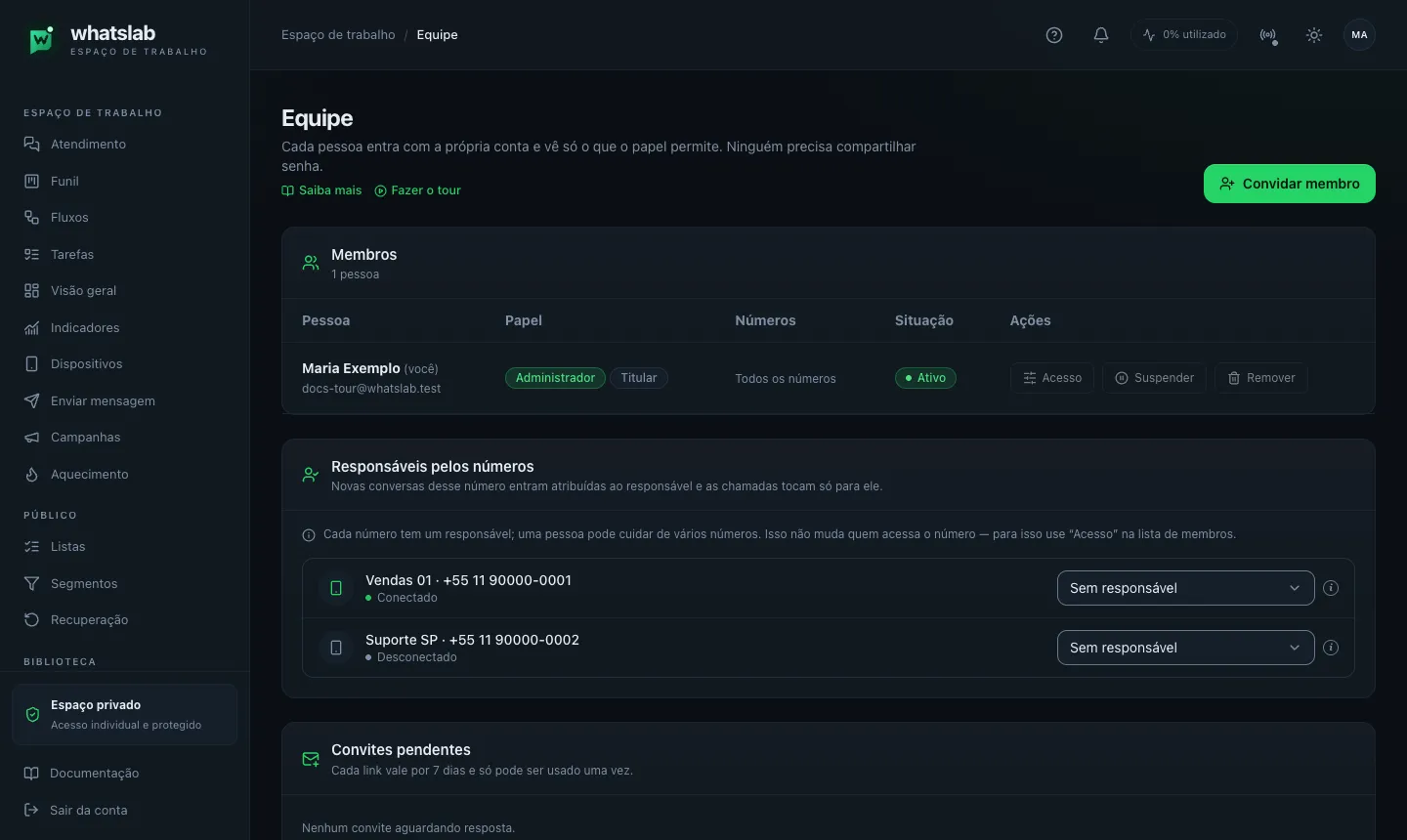The height and width of the screenshot is (840, 1407).
Task: Open Fluxos from the sidebar
Action: click(x=69, y=218)
